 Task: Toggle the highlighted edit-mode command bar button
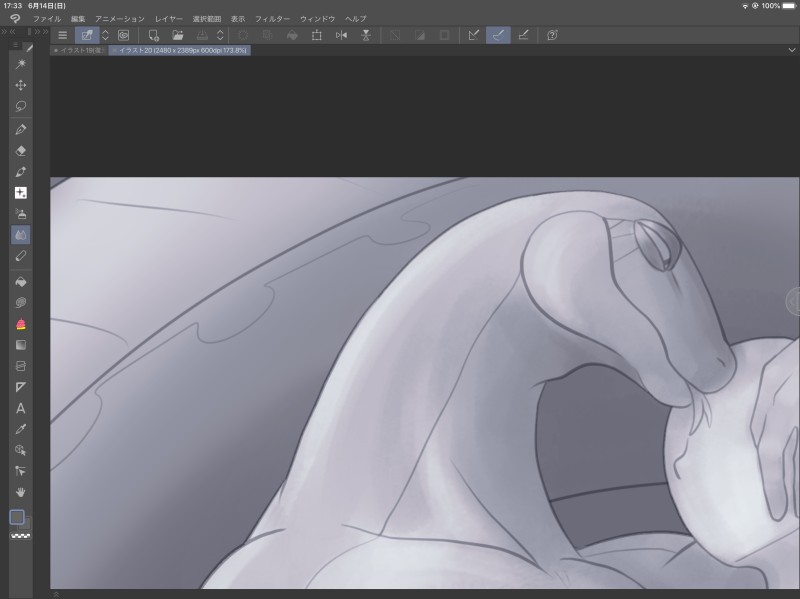87,35
